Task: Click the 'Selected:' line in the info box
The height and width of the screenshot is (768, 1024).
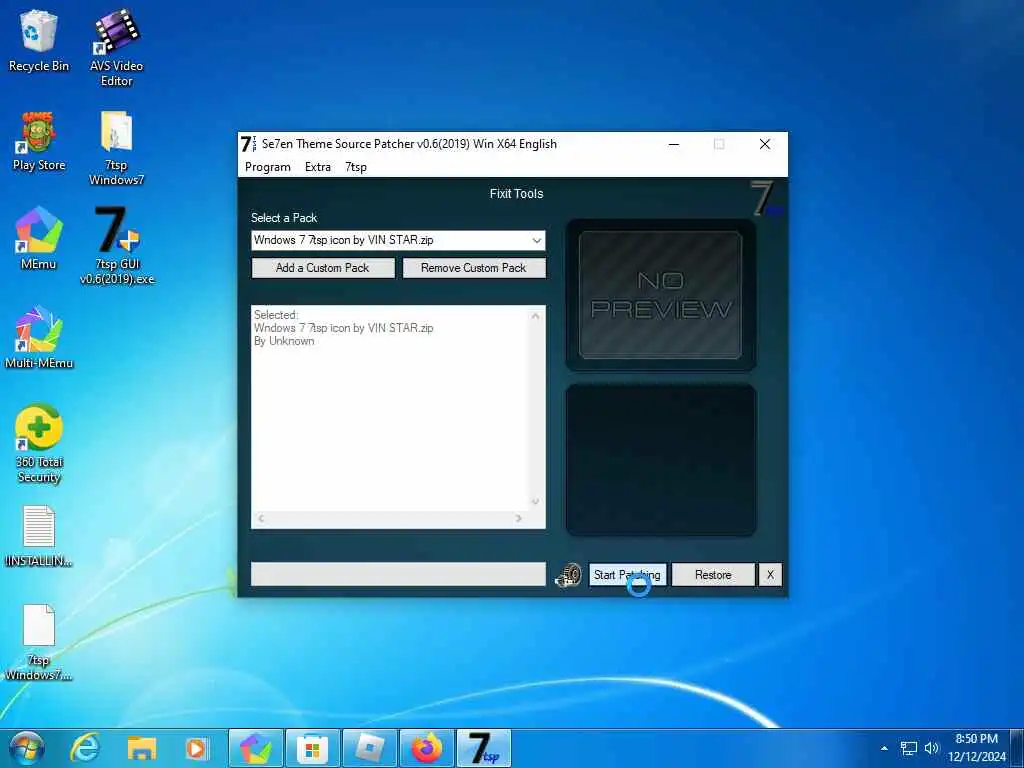Action: pyautogui.click(x=276, y=315)
